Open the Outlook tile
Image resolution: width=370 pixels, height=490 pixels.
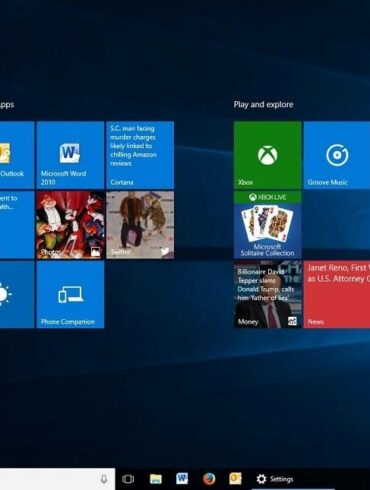tap(17, 155)
